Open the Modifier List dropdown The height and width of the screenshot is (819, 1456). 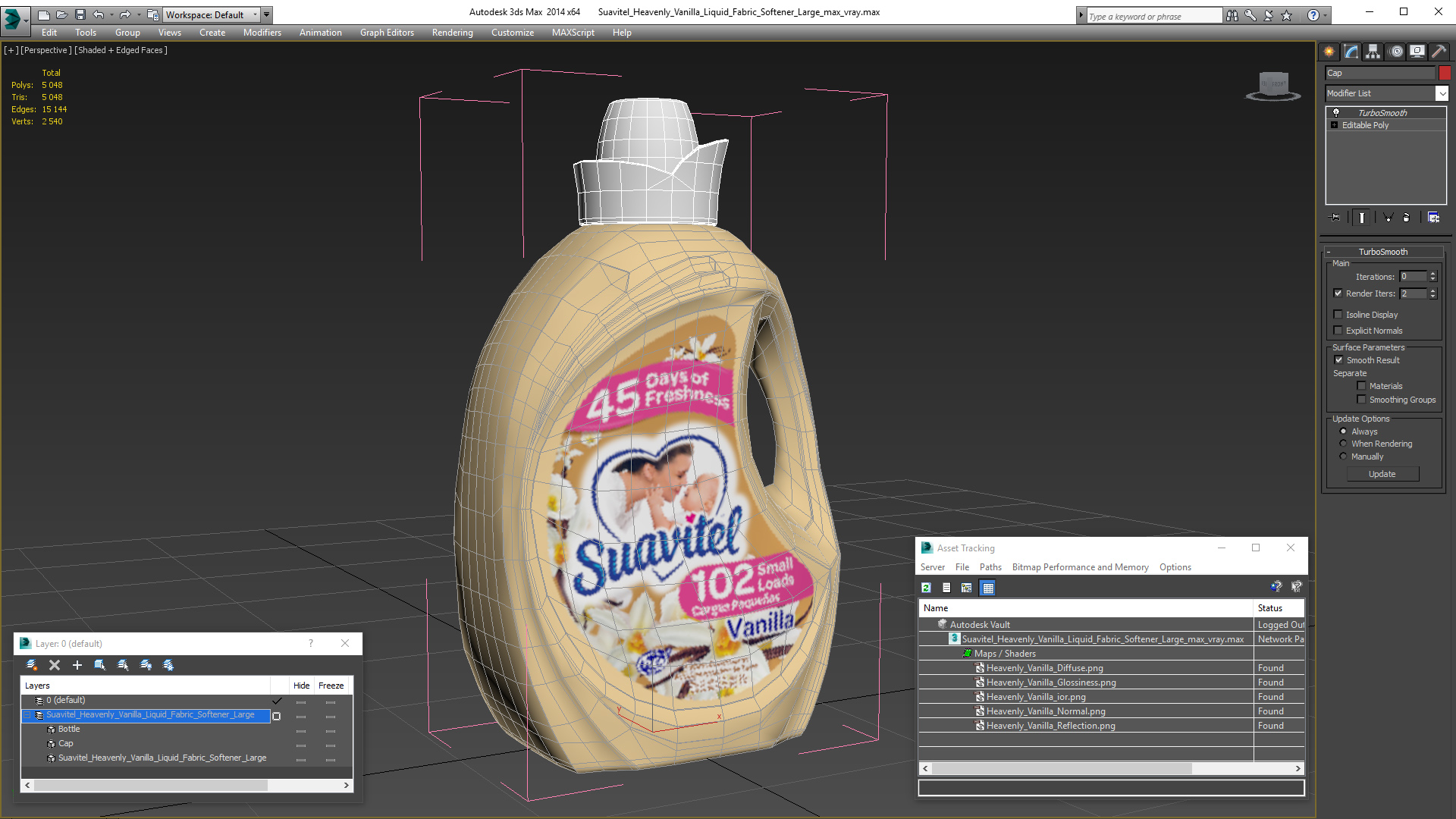(1441, 93)
